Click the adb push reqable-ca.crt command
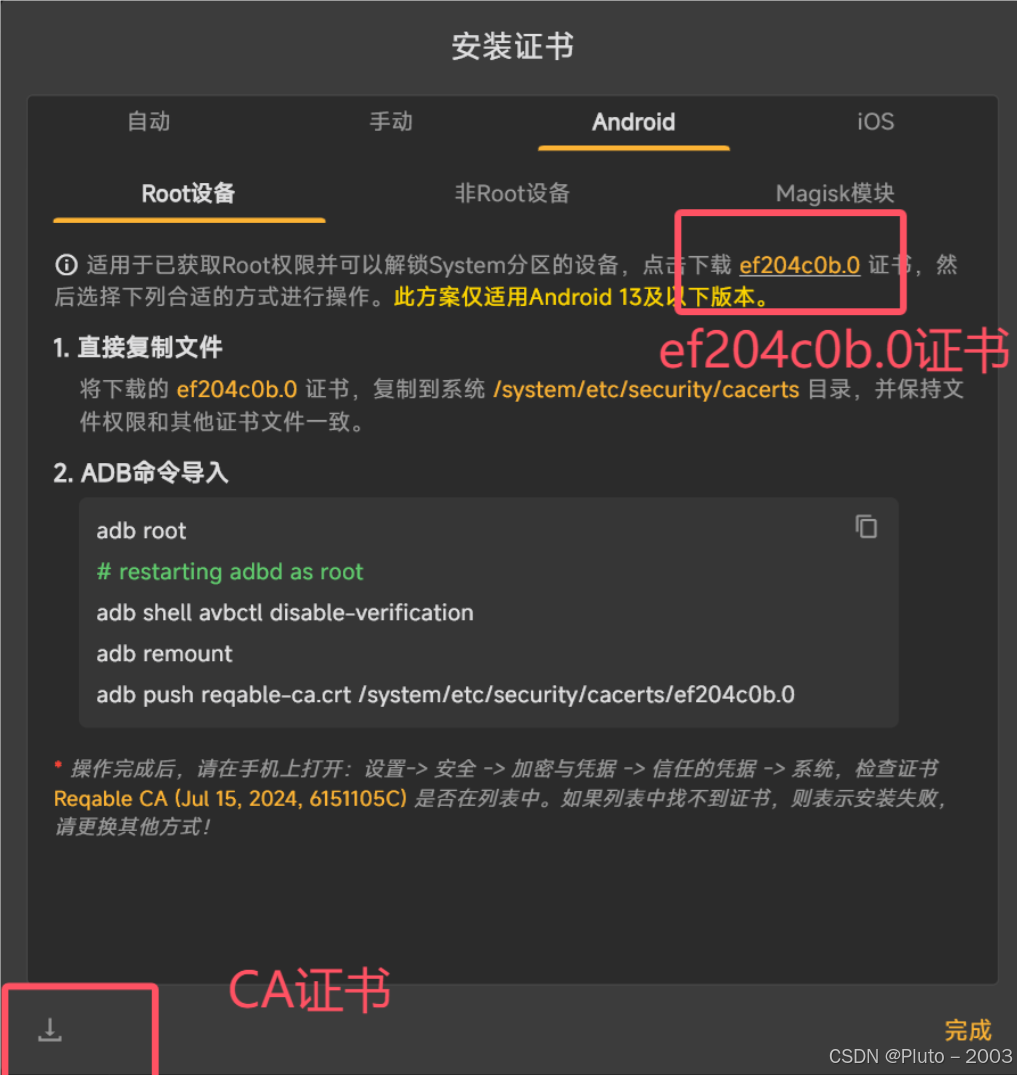The width and height of the screenshot is (1017, 1075). pyautogui.click(x=446, y=694)
